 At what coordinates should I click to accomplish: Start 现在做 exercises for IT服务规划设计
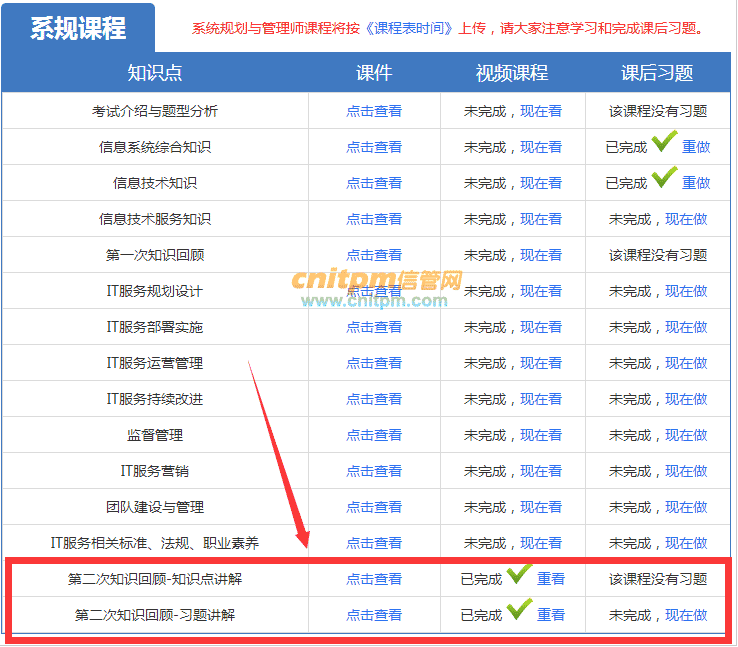click(x=686, y=291)
